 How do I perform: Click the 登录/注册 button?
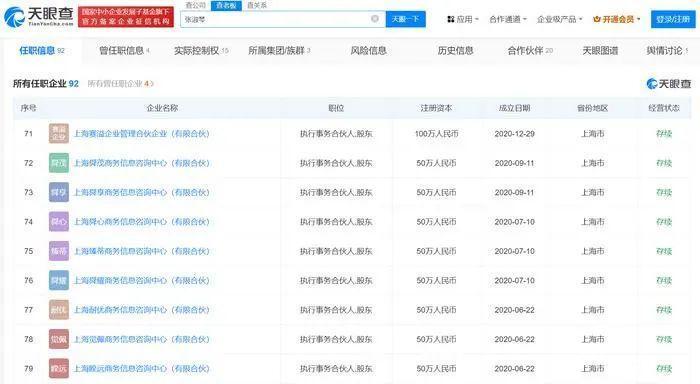tap(673, 19)
